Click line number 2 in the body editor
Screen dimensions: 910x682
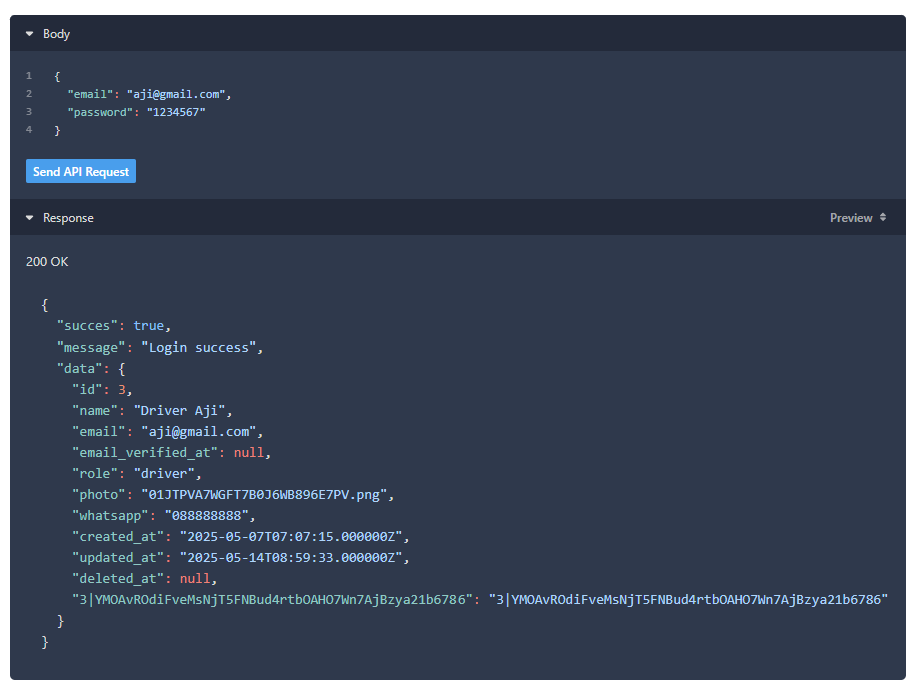point(28,93)
